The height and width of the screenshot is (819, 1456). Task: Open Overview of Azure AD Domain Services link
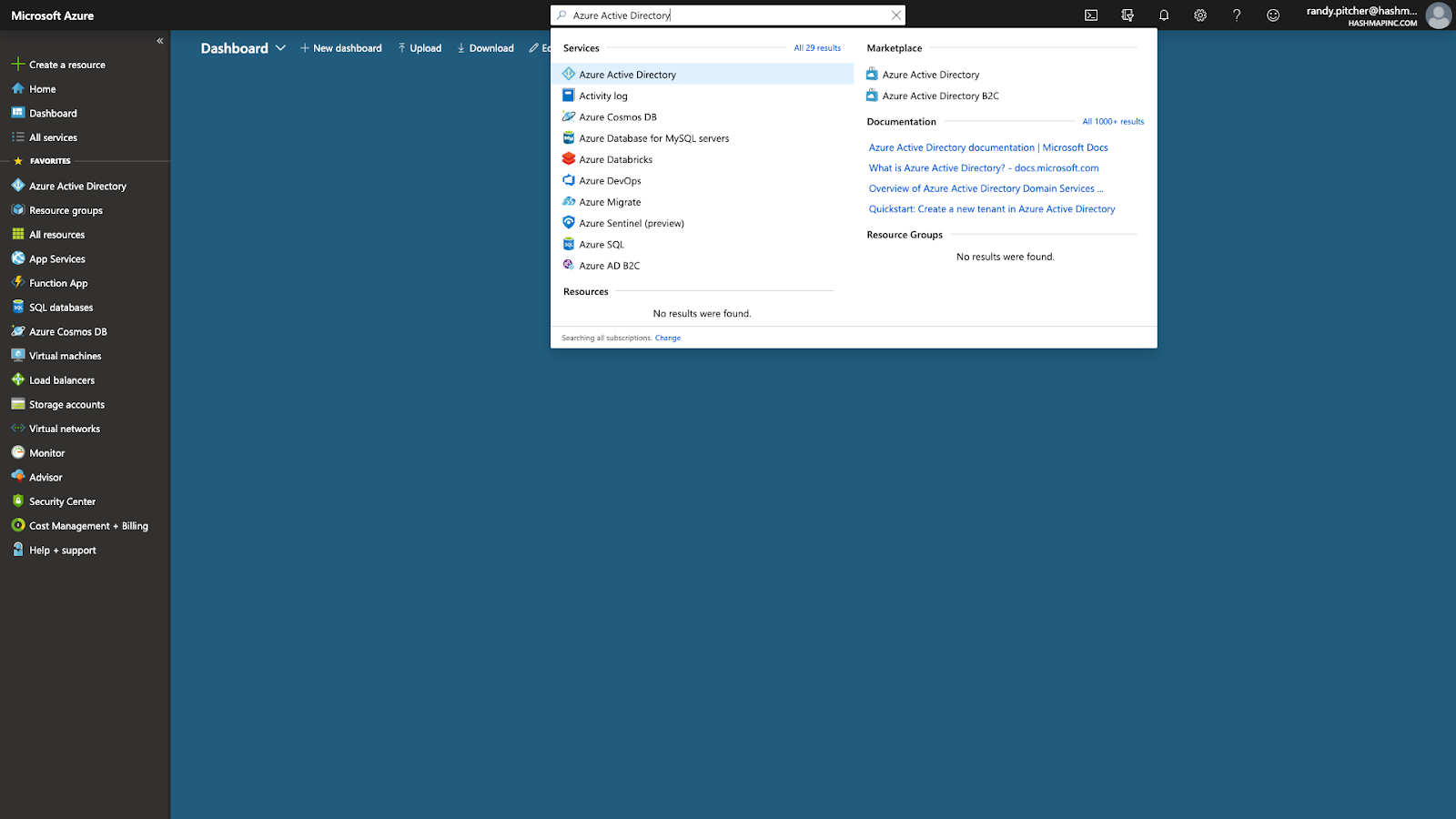click(986, 188)
